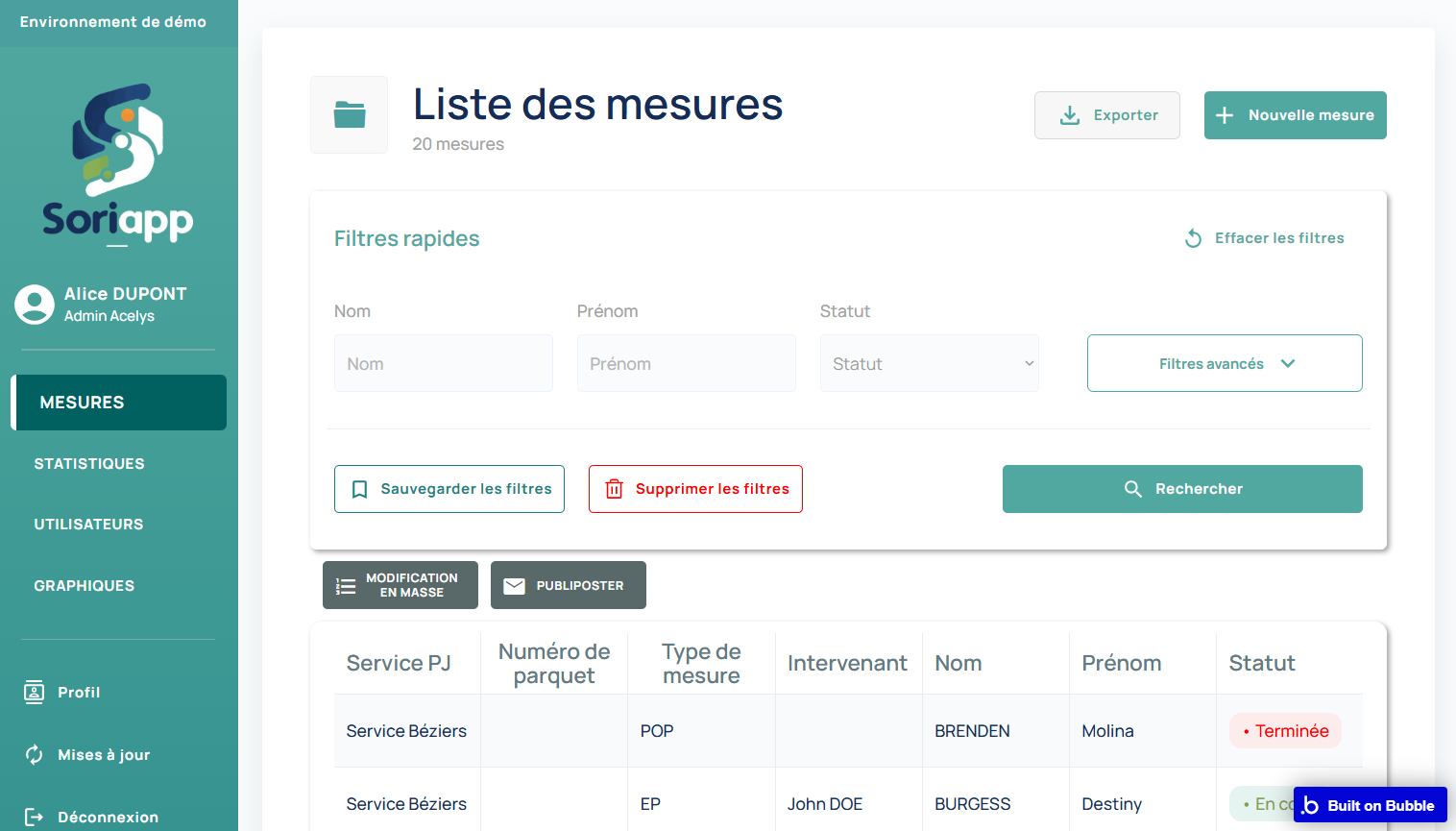Viewport: 1456px width, 831px height.
Task: Click the folder icon beside Liste des mesures
Action: click(350, 114)
